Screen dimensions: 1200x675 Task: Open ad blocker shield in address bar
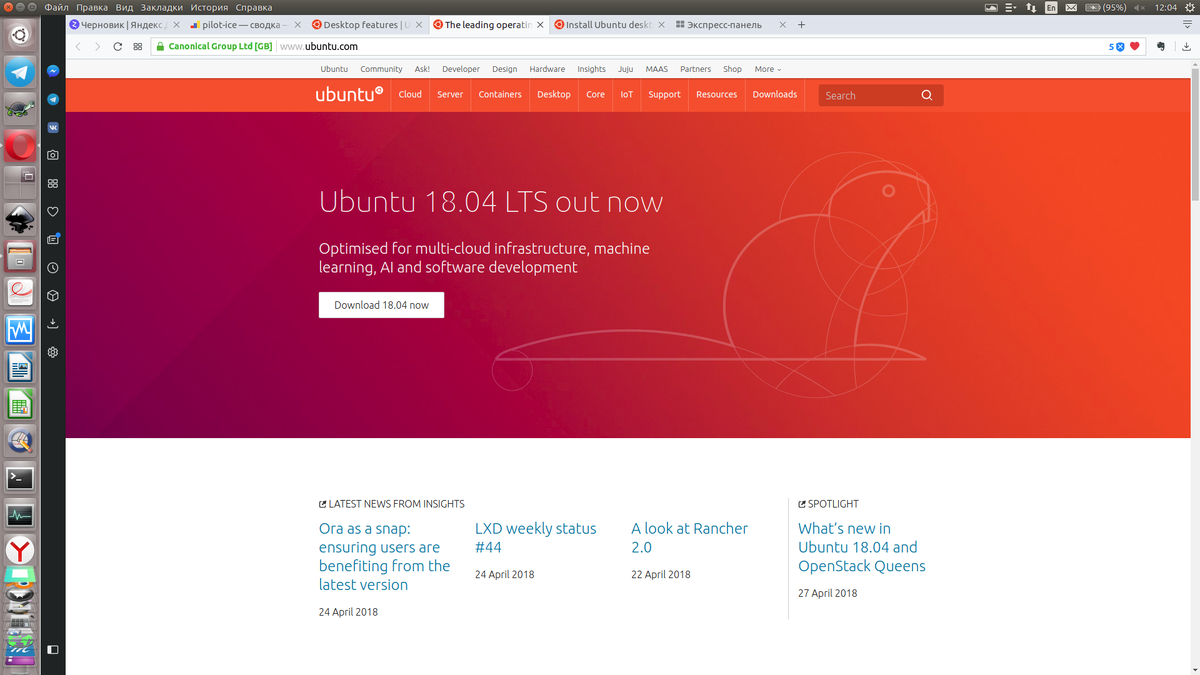1120,46
